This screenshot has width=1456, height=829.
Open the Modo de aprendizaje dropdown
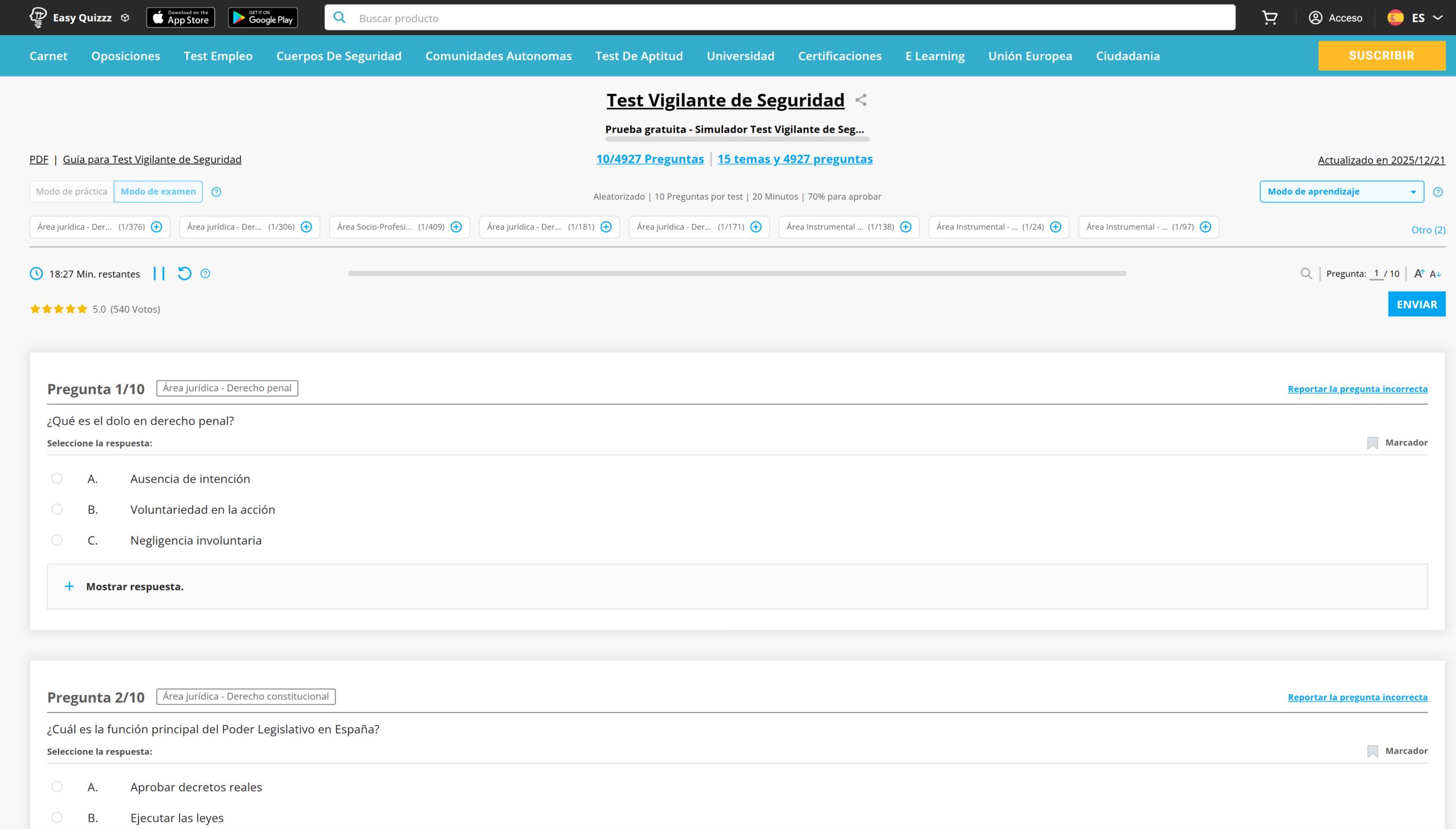pyautogui.click(x=1341, y=192)
